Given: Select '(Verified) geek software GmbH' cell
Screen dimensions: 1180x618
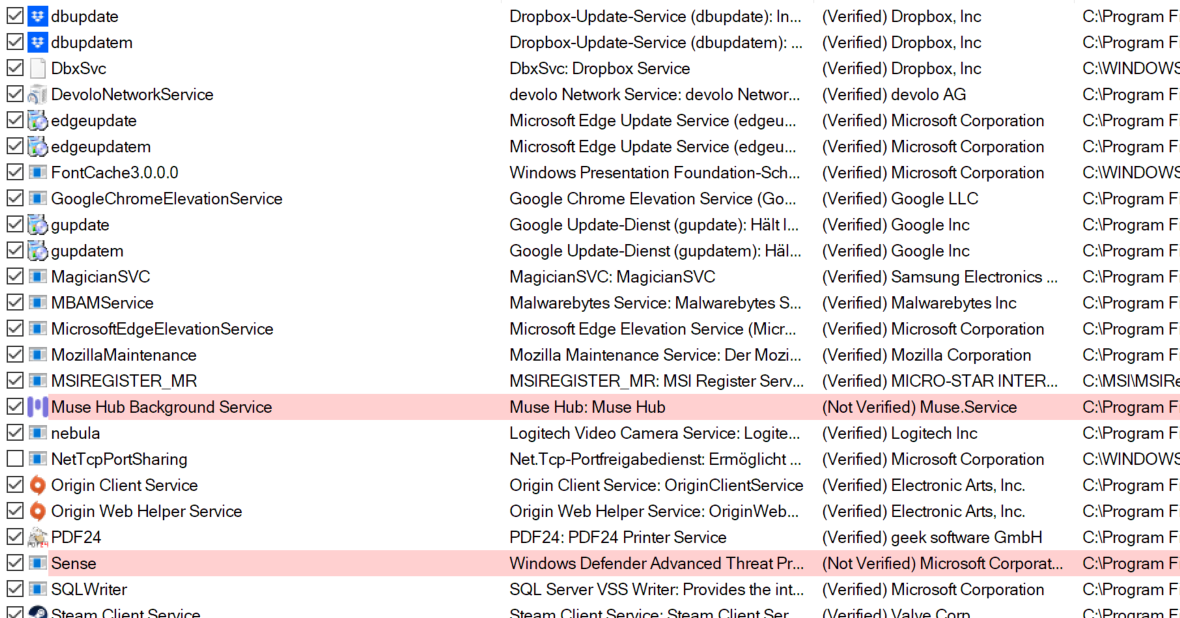Looking at the screenshot, I should [x=932, y=537].
